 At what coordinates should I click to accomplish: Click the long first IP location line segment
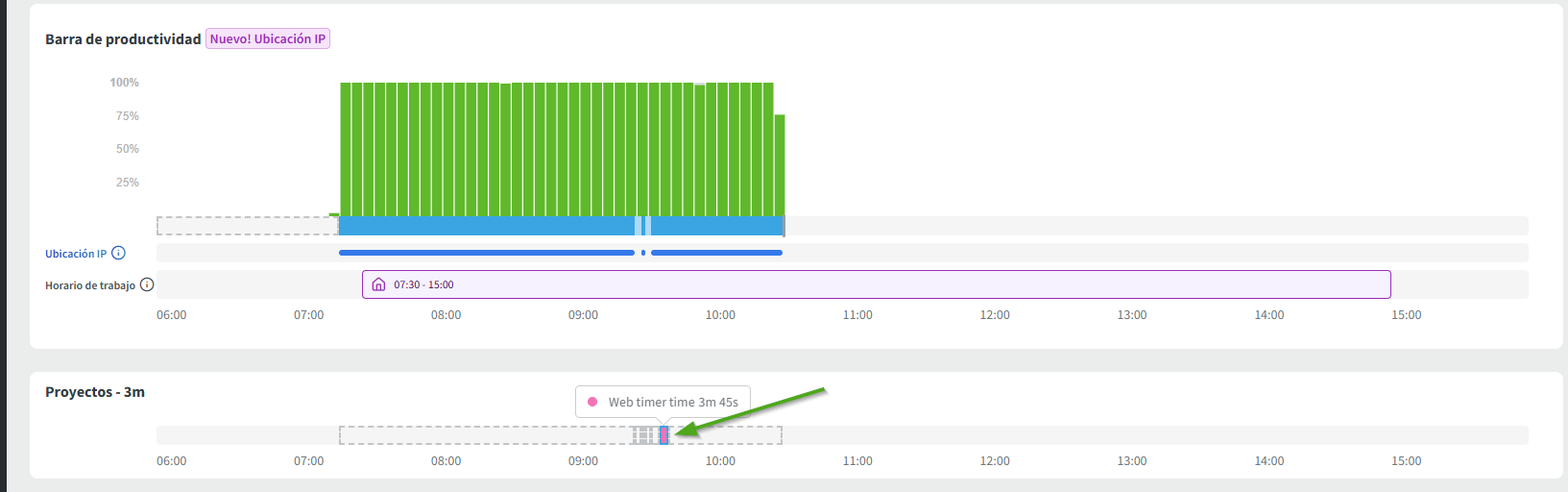pyautogui.click(x=486, y=253)
